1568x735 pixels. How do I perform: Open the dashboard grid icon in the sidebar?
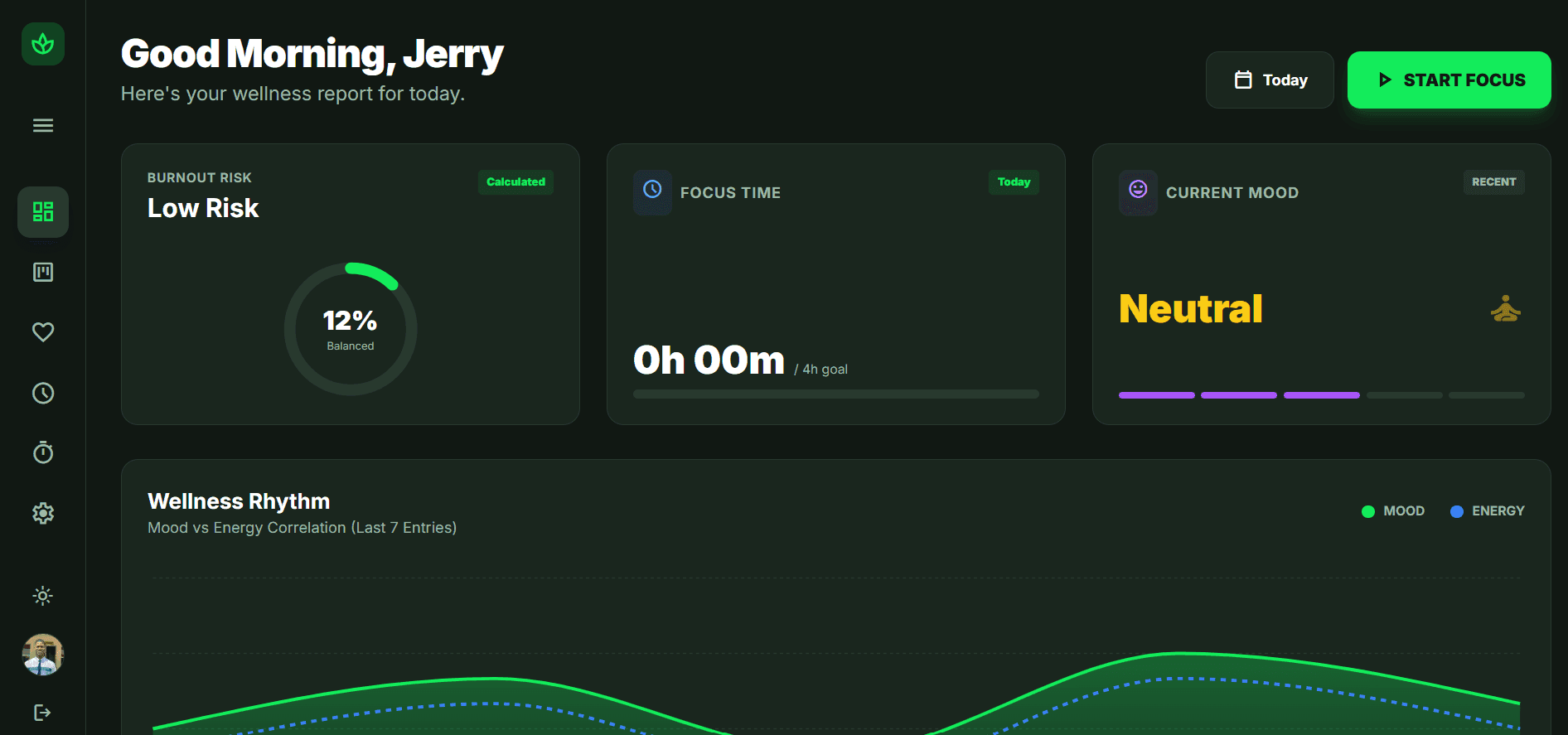coord(43,212)
